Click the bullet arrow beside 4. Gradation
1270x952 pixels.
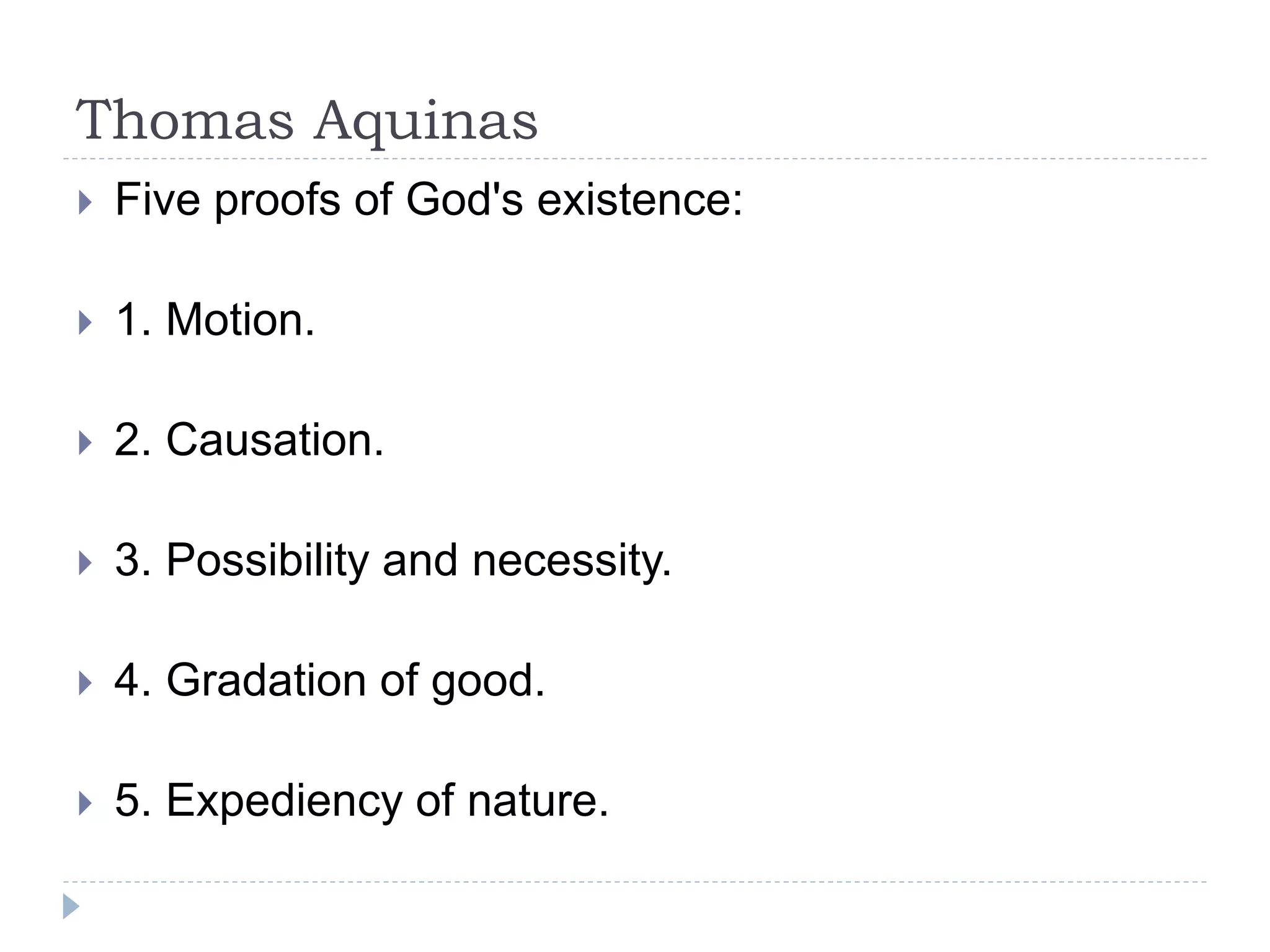click(86, 683)
